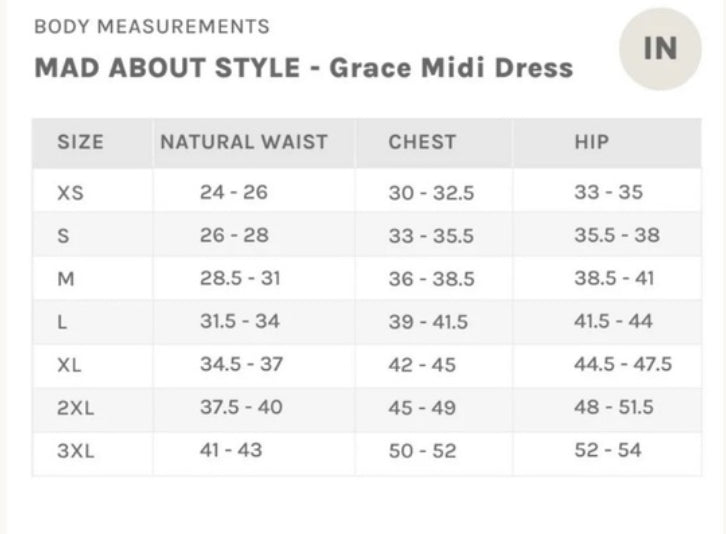726x534 pixels.
Task: Click the M hip value 38.5 - 41
Action: (x=614, y=278)
